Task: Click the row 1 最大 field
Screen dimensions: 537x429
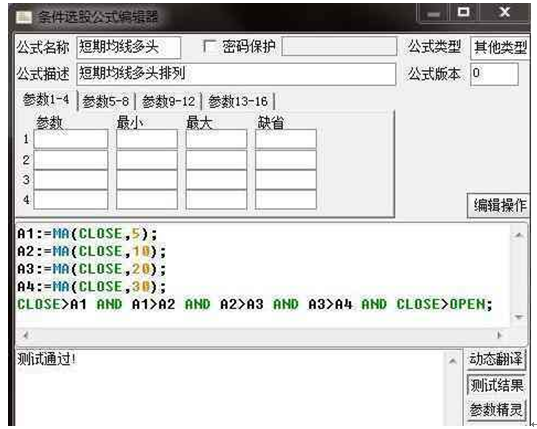Action: tap(216, 139)
